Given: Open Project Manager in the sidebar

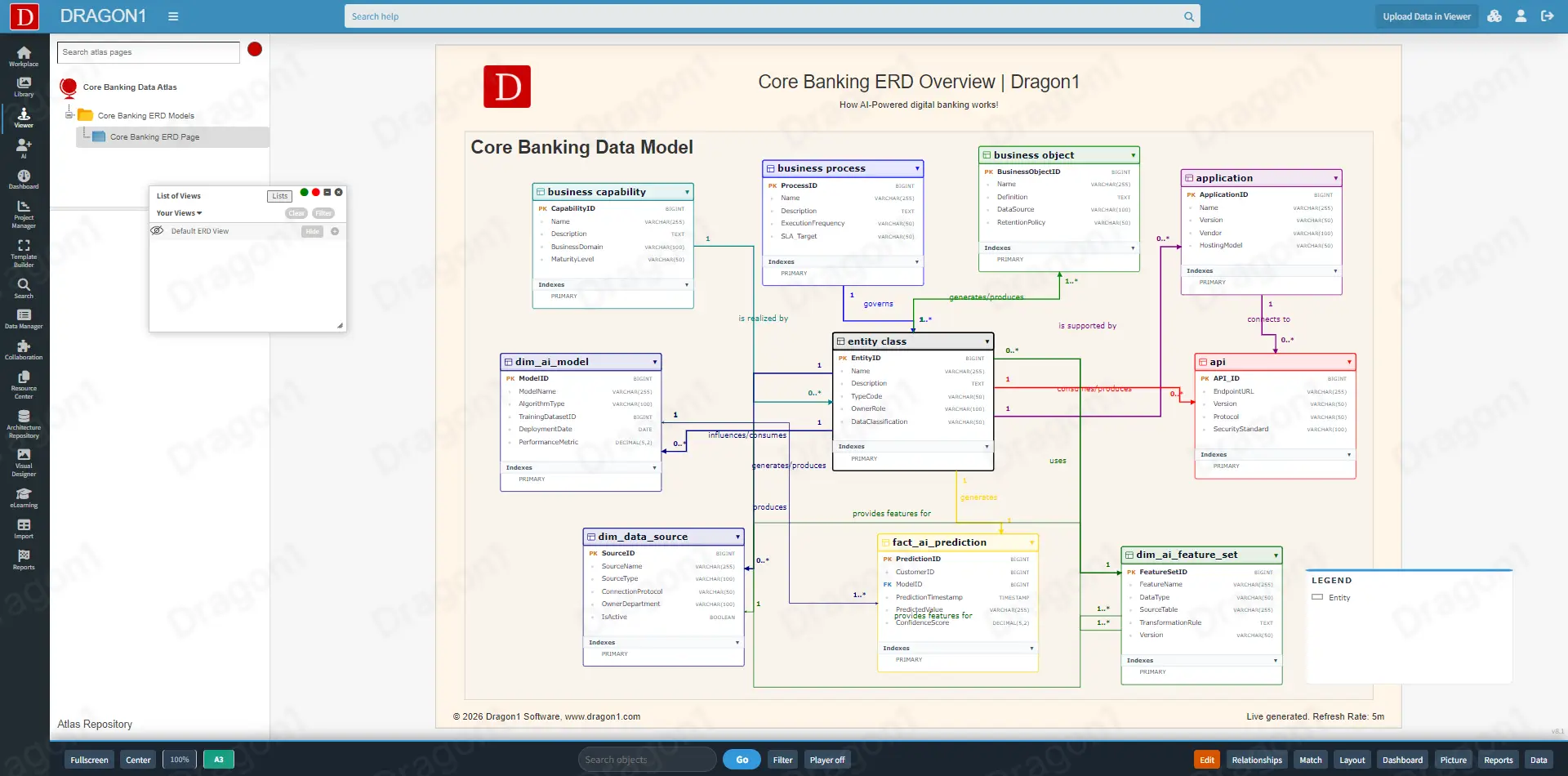Looking at the screenshot, I should pos(24,214).
